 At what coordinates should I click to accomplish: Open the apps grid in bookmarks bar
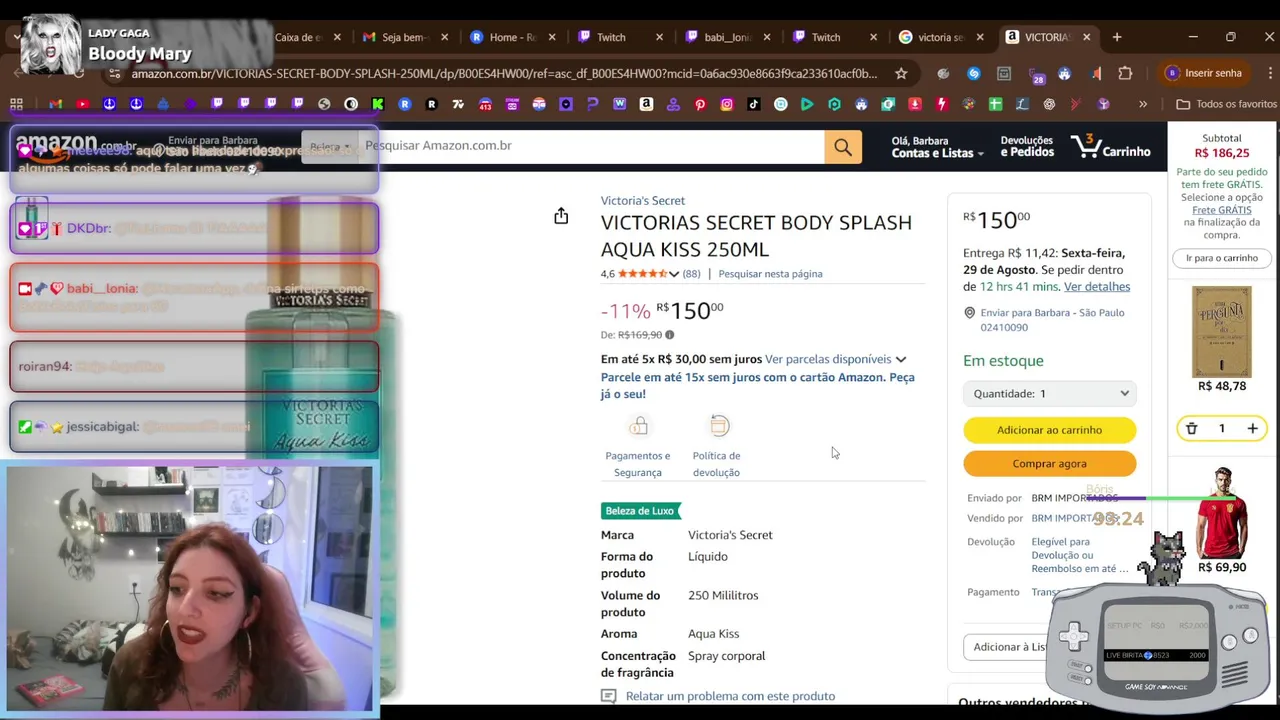16,104
